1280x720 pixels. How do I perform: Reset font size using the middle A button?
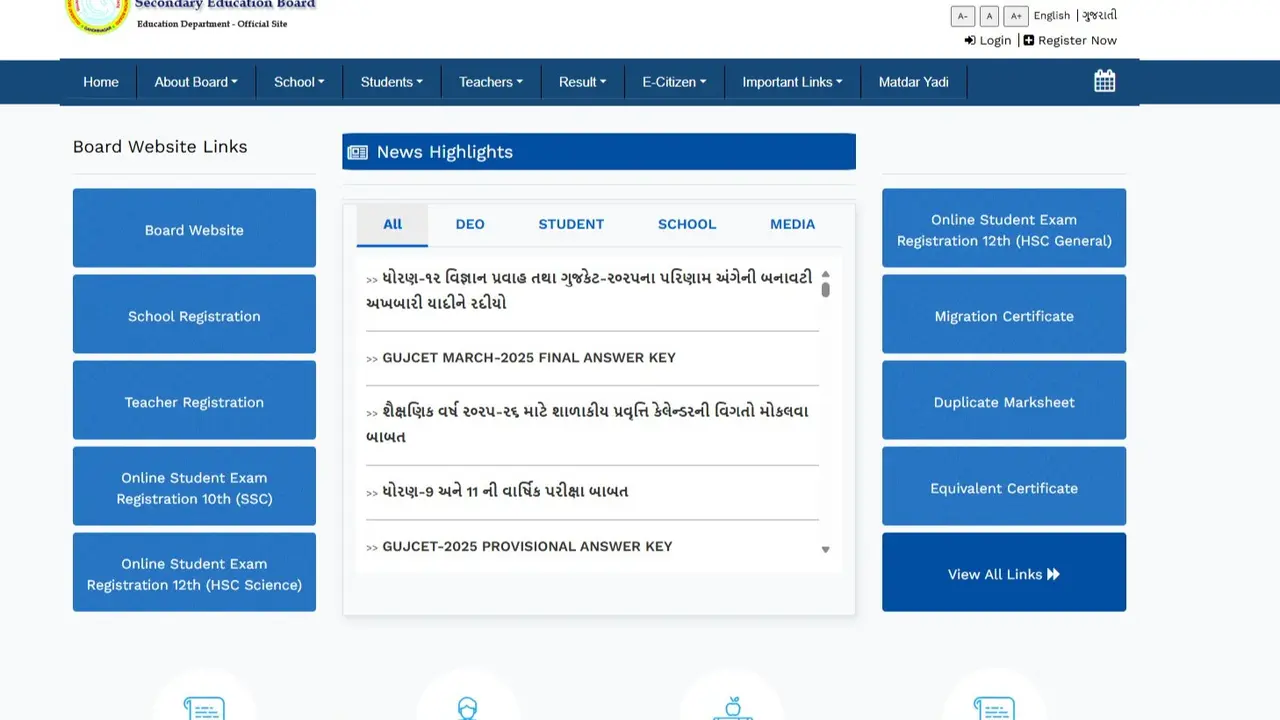(989, 16)
